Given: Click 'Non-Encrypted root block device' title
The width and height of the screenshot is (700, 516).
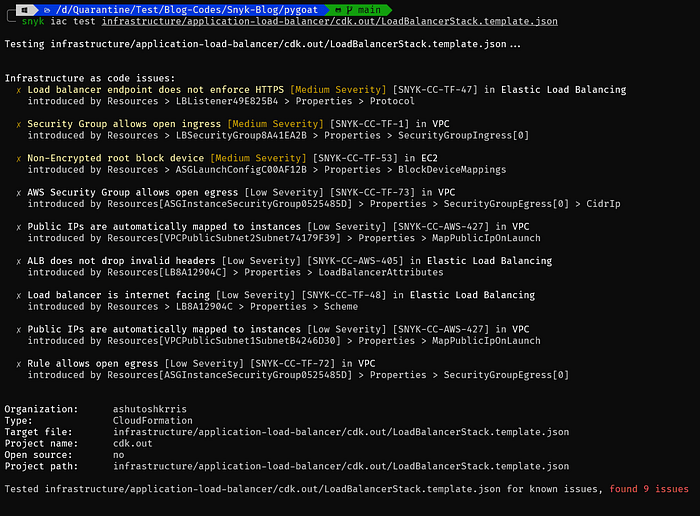Looking at the screenshot, I should point(116,158).
